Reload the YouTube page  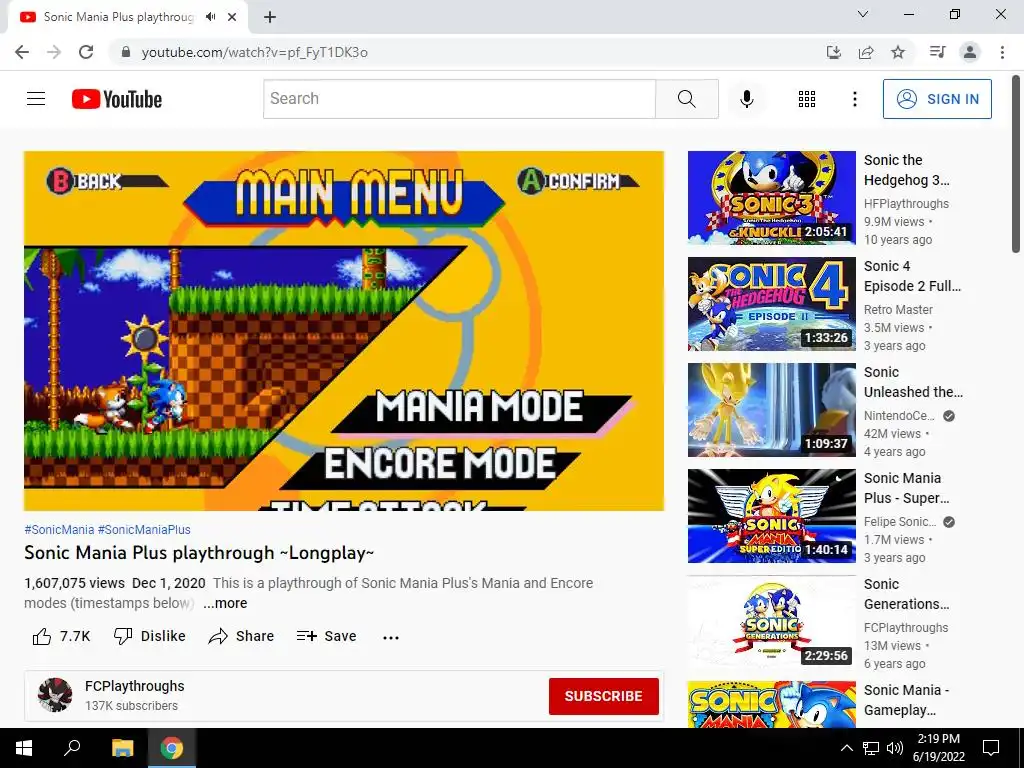tap(86, 52)
